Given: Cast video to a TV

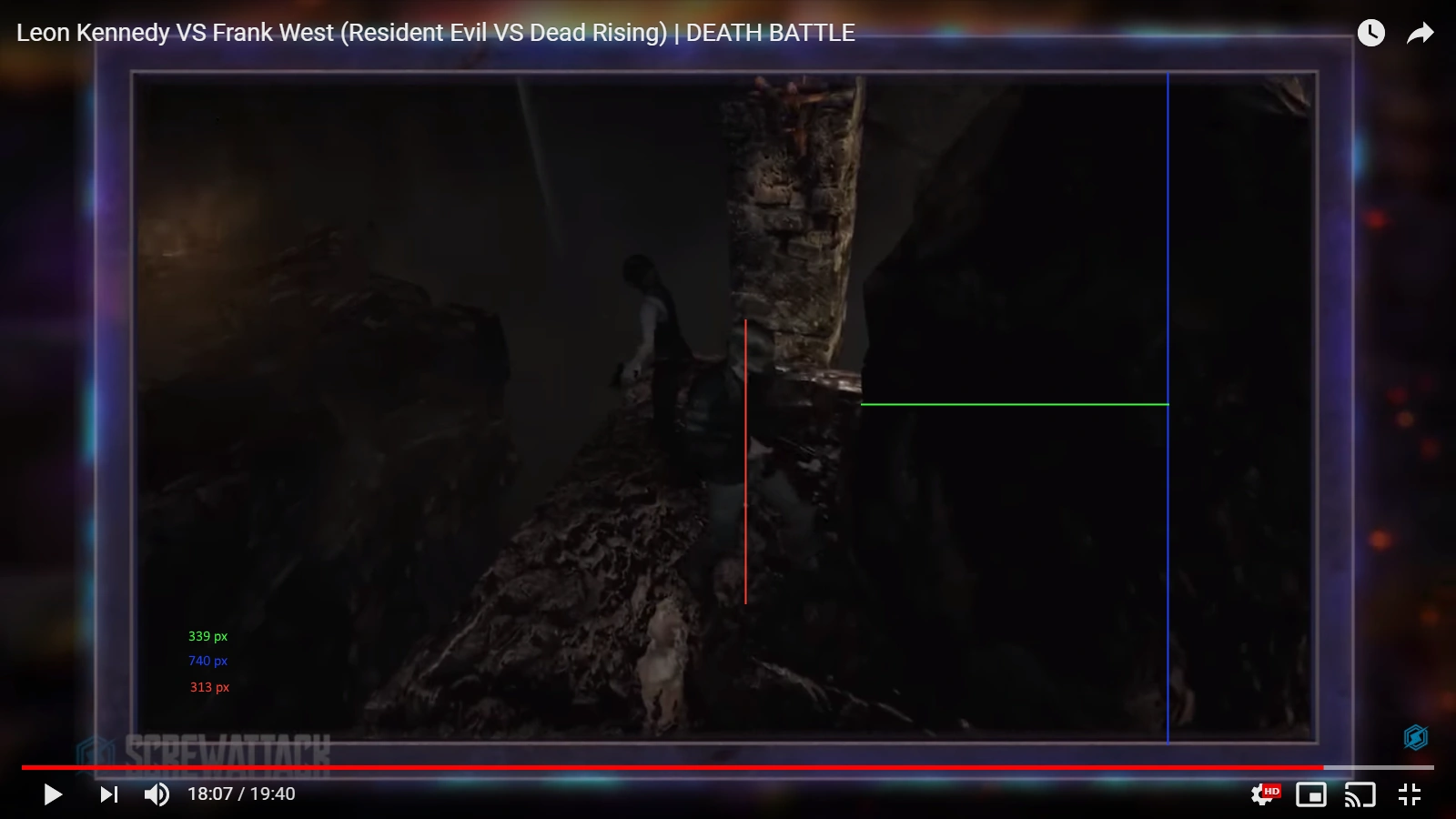Looking at the screenshot, I should tap(1360, 794).
